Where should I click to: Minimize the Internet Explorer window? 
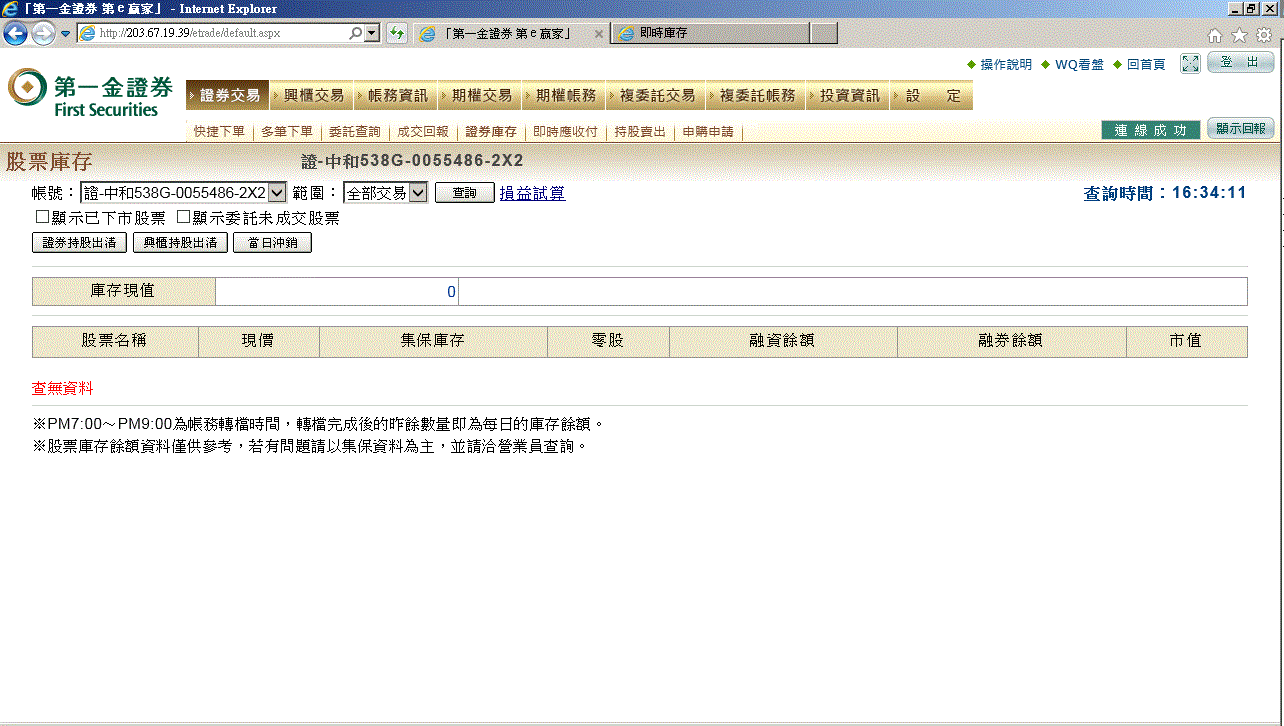[1234, 8]
